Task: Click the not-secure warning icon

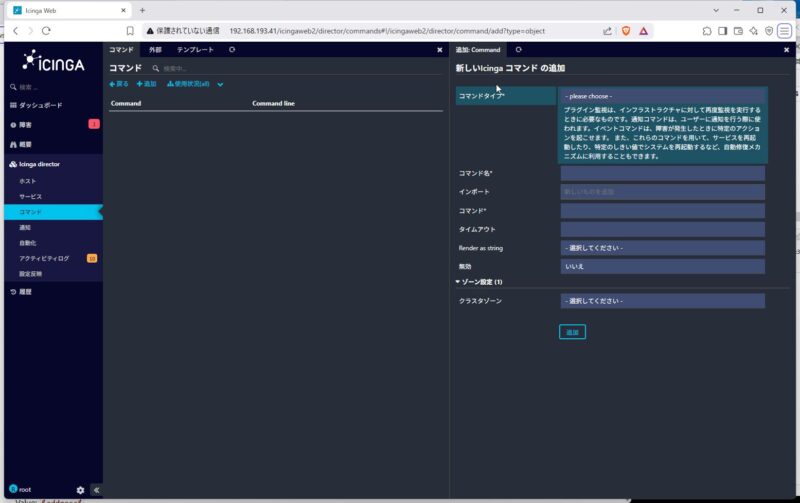Action: 150,31
